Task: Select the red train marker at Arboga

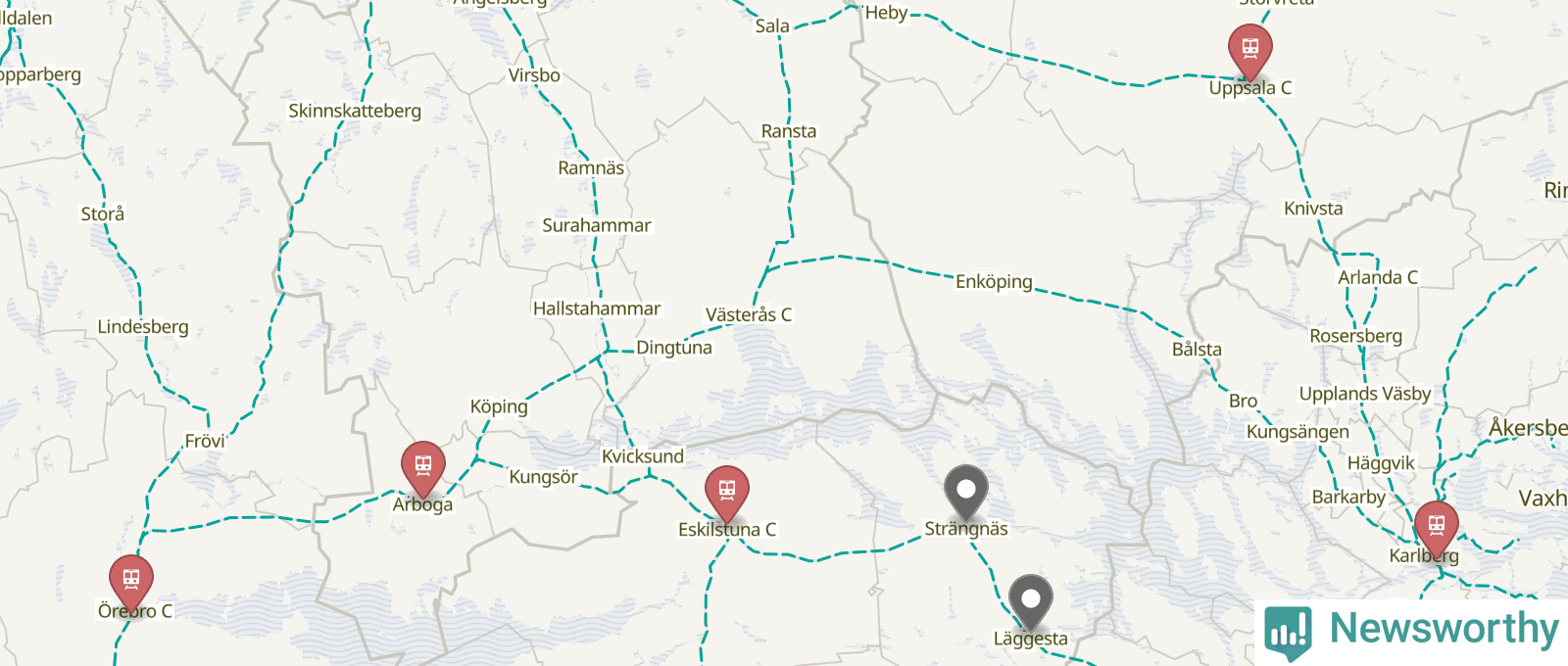Action: click(423, 466)
